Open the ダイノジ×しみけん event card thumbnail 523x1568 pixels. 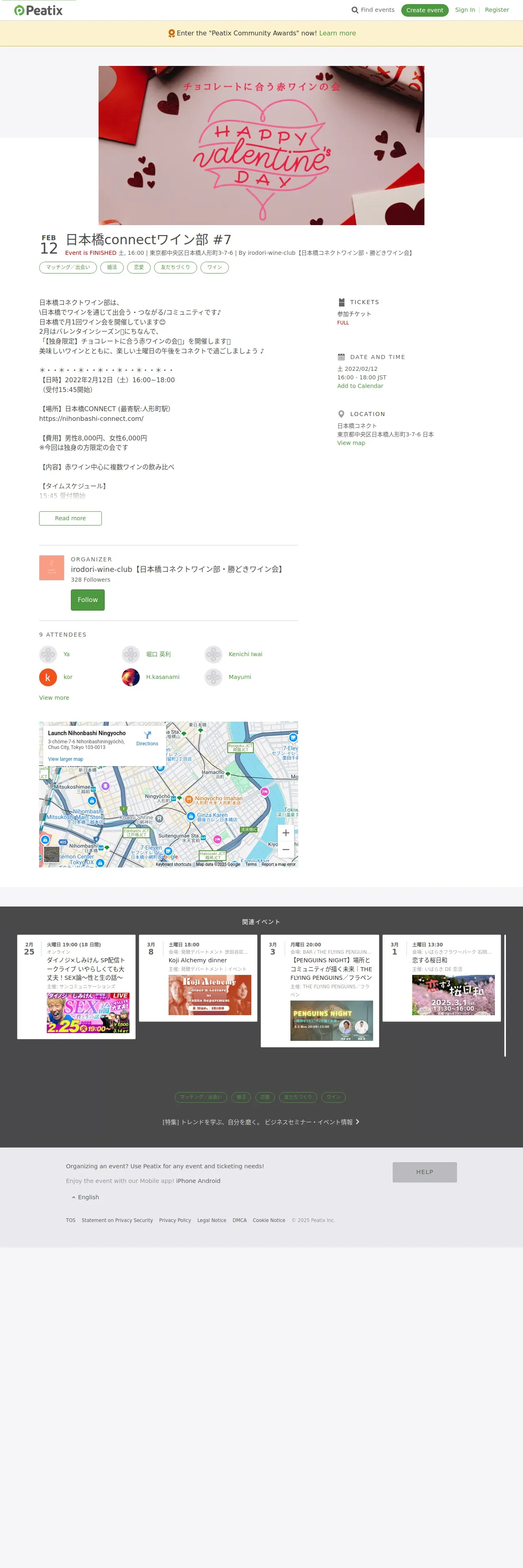(x=88, y=1013)
